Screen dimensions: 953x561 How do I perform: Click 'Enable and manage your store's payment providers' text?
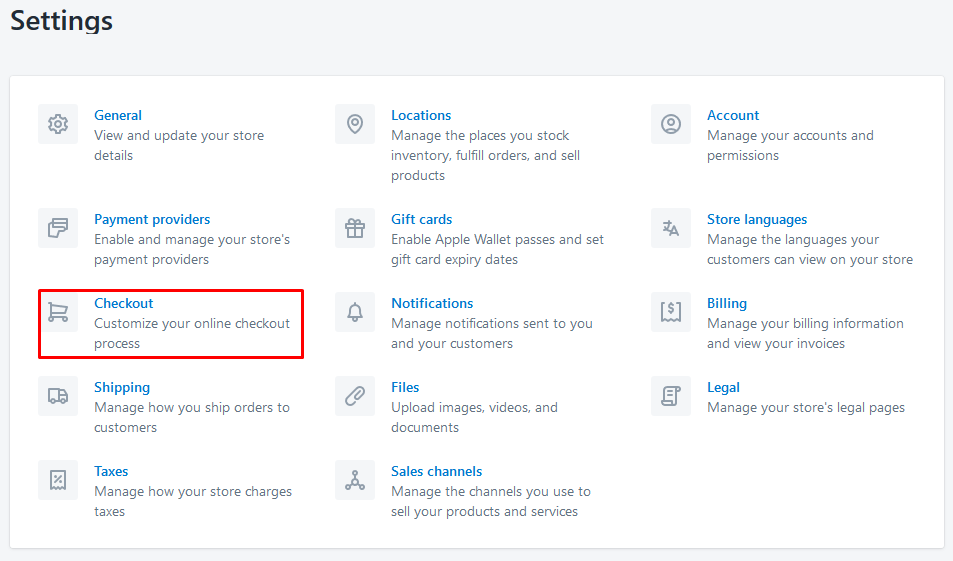click(x=192, y=249)
